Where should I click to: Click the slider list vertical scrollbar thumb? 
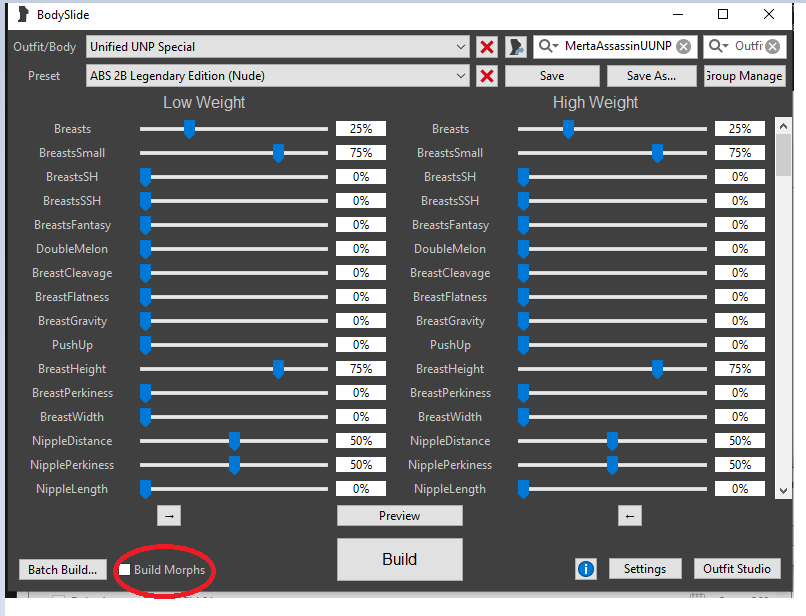(783, 155)
